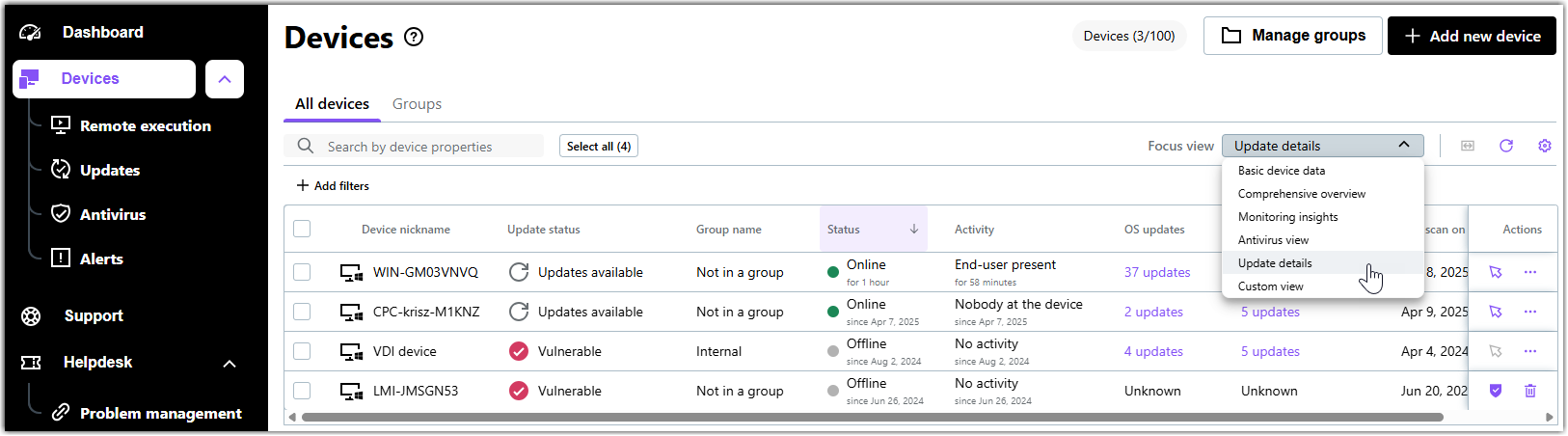Tick the select-all header checkbox
Viewport: 1568px width, 436px height.
[302, 229]
